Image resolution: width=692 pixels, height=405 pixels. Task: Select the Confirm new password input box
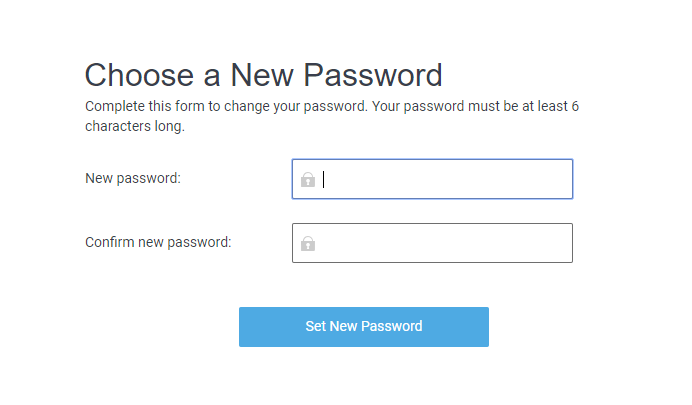[x=440, y=243]
